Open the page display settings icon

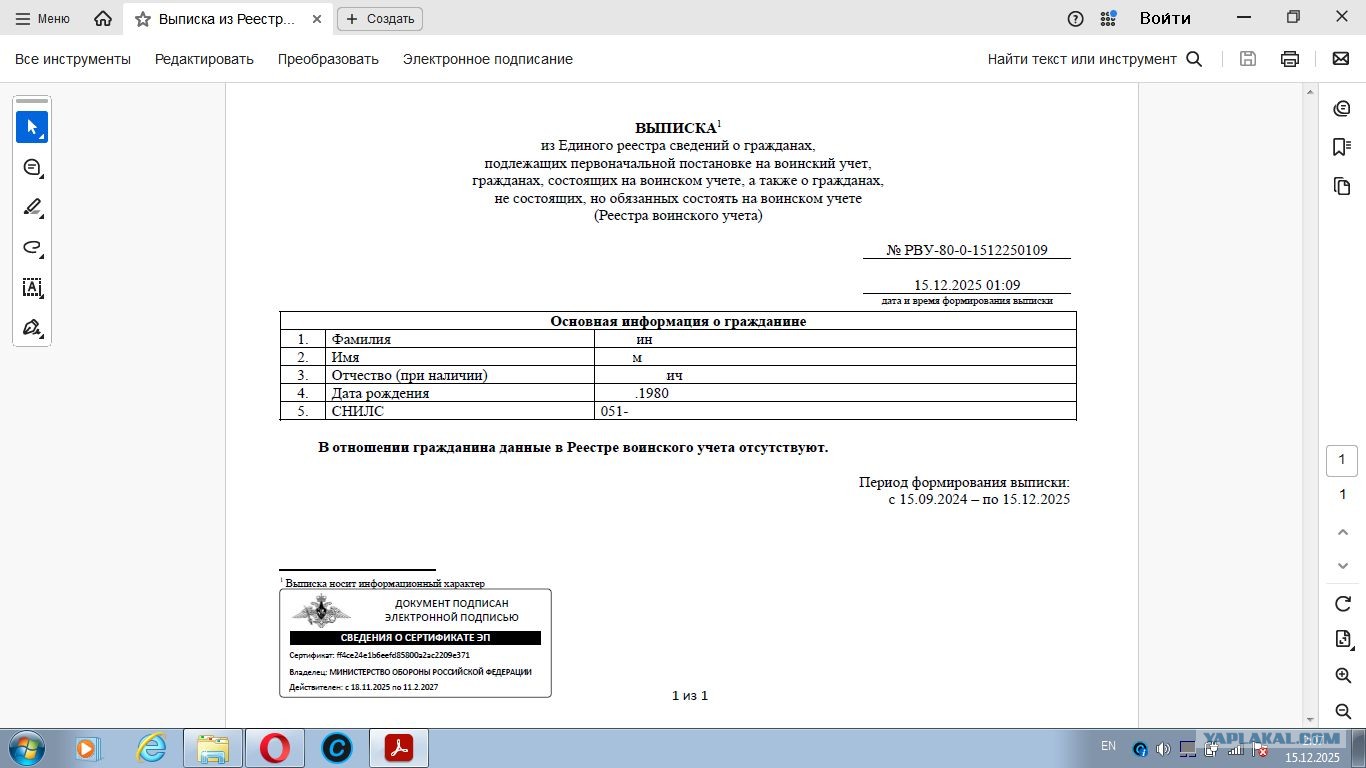pyautogui.click(x=1343, y=639)
